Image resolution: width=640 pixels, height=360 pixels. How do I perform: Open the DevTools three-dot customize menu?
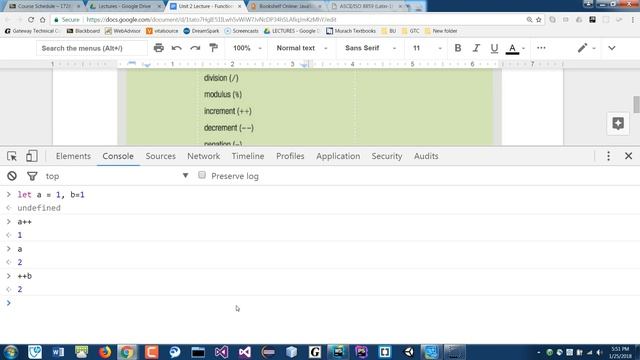coord(608,156)
